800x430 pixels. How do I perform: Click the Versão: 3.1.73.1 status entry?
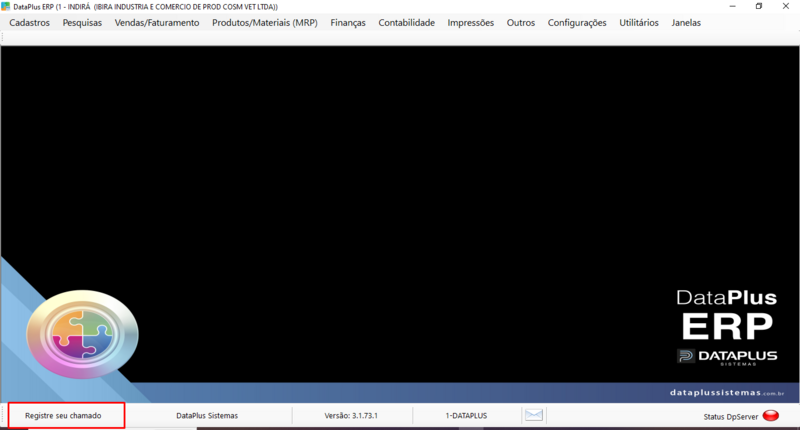click(351, 416)
